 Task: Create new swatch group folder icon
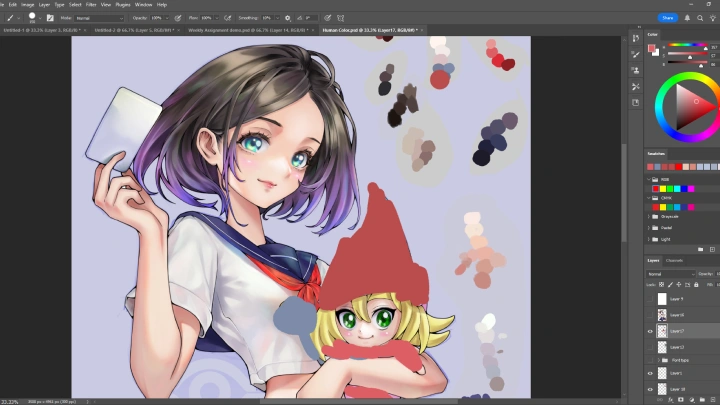click(700, 249)
